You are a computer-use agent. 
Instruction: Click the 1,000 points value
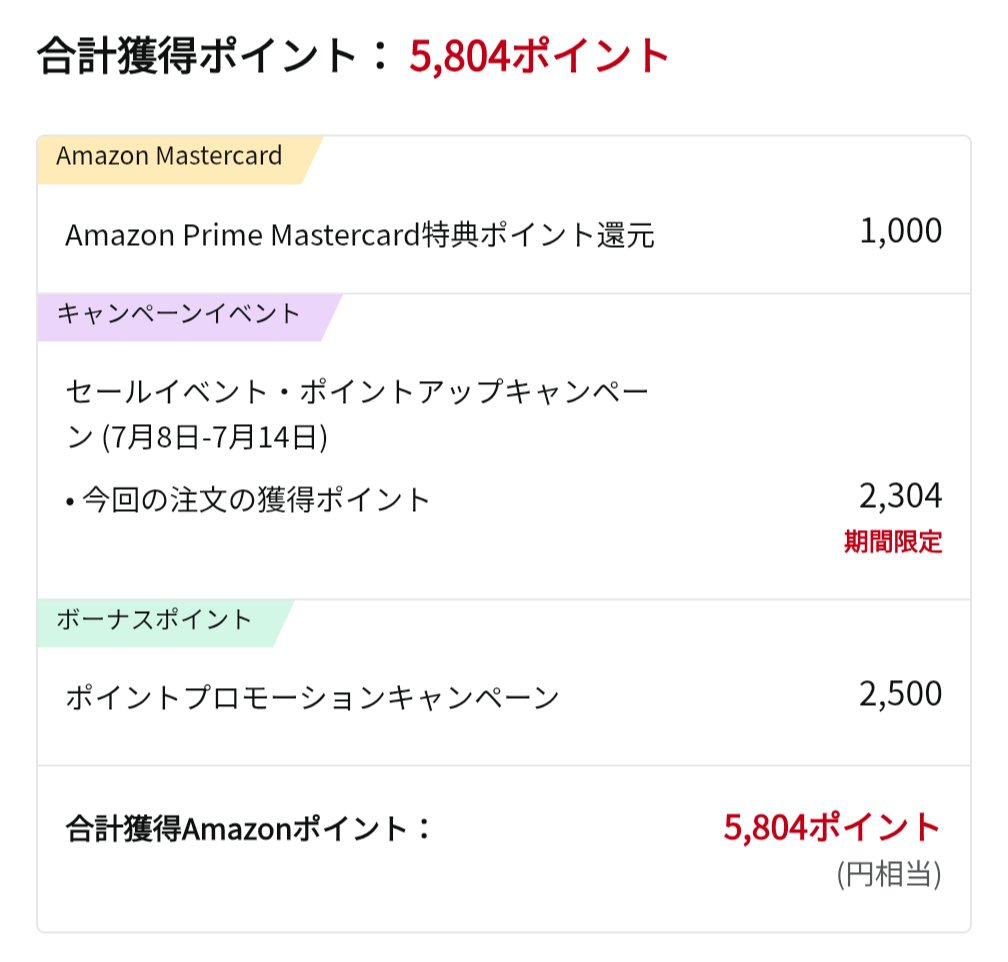tap(901, 230)
